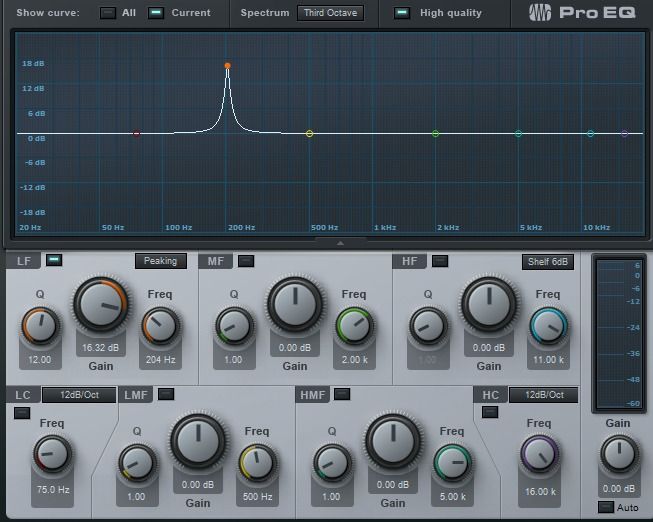Click the MF Freq knob
The width and height of the screenshot is (653, 522).
point(354,326)
